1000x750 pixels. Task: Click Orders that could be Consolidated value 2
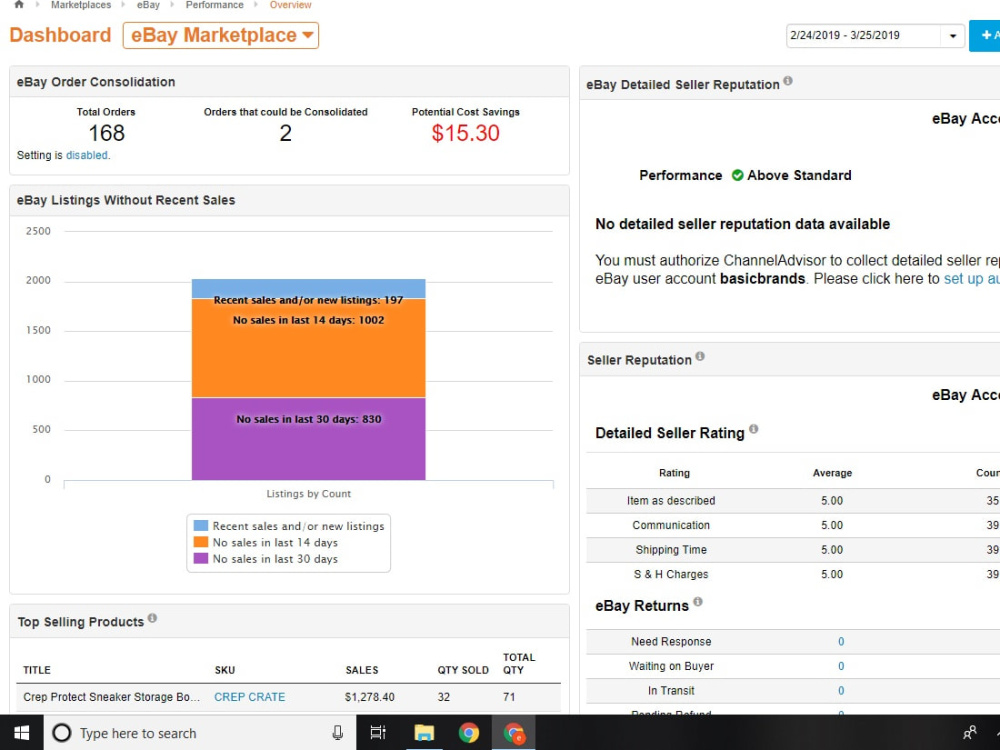point(286,133)
